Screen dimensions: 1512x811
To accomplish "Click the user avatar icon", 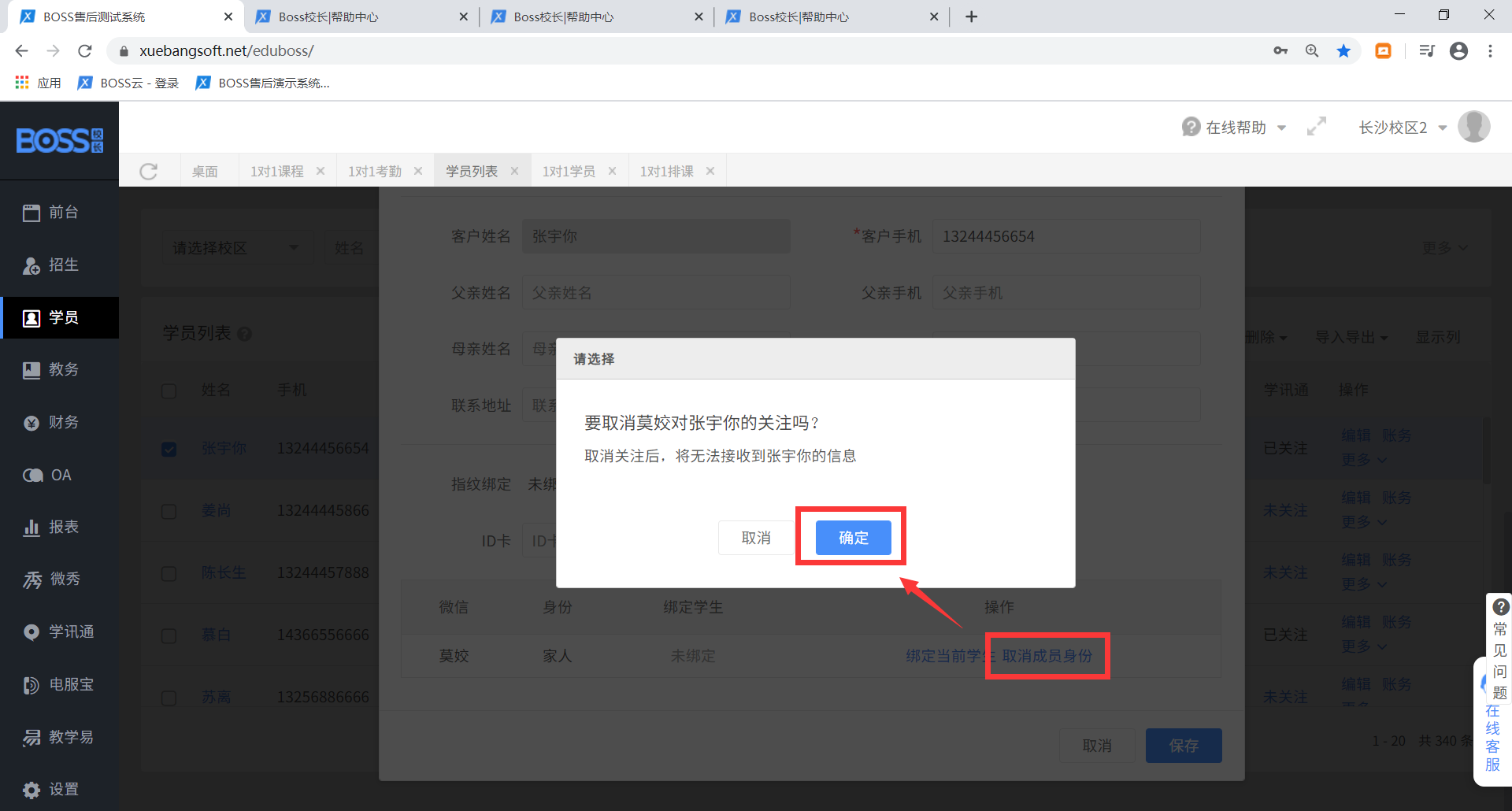I will point(1473,127).
